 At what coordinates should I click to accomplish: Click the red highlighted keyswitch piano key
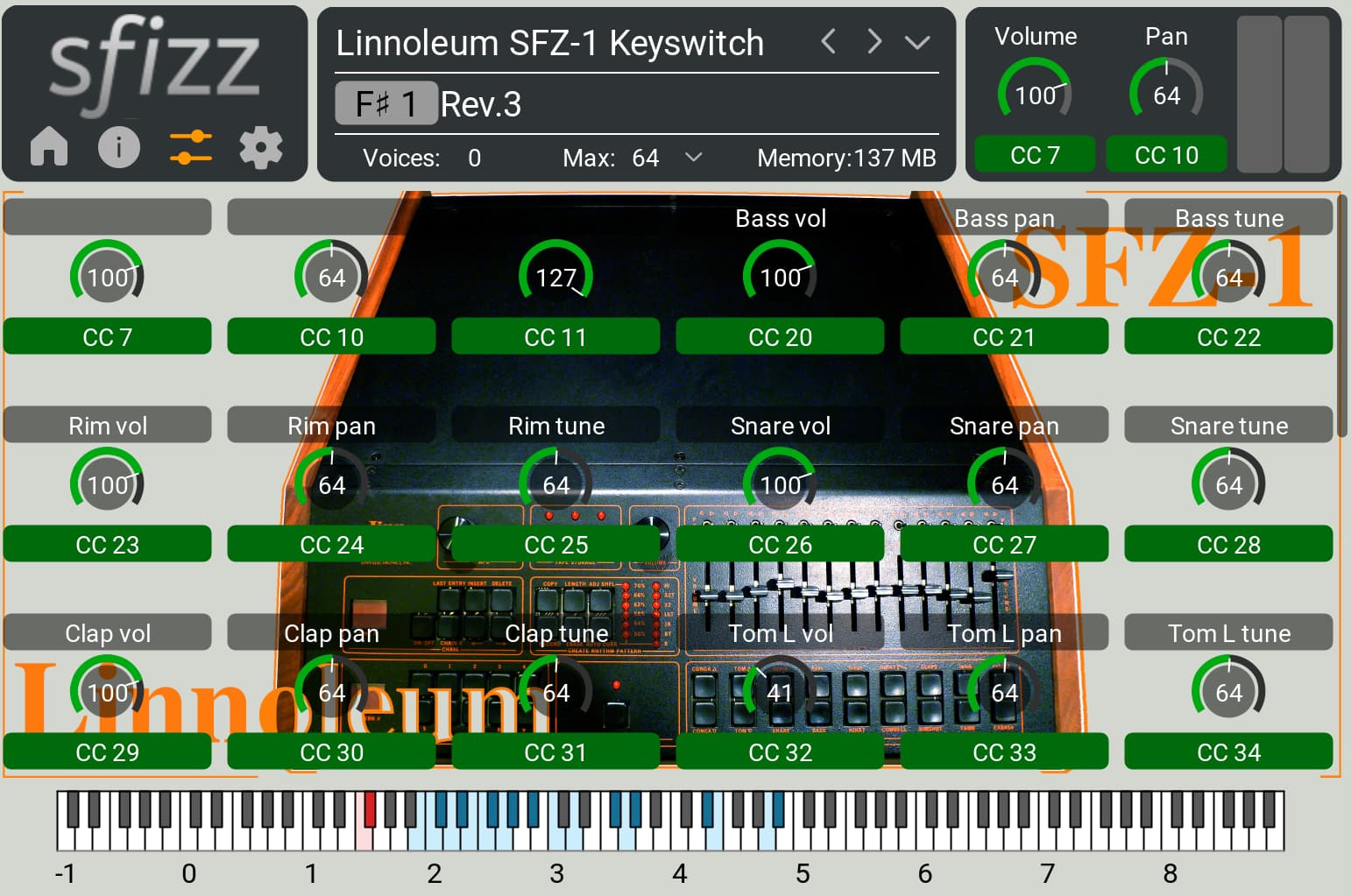[x=370, y=808]
